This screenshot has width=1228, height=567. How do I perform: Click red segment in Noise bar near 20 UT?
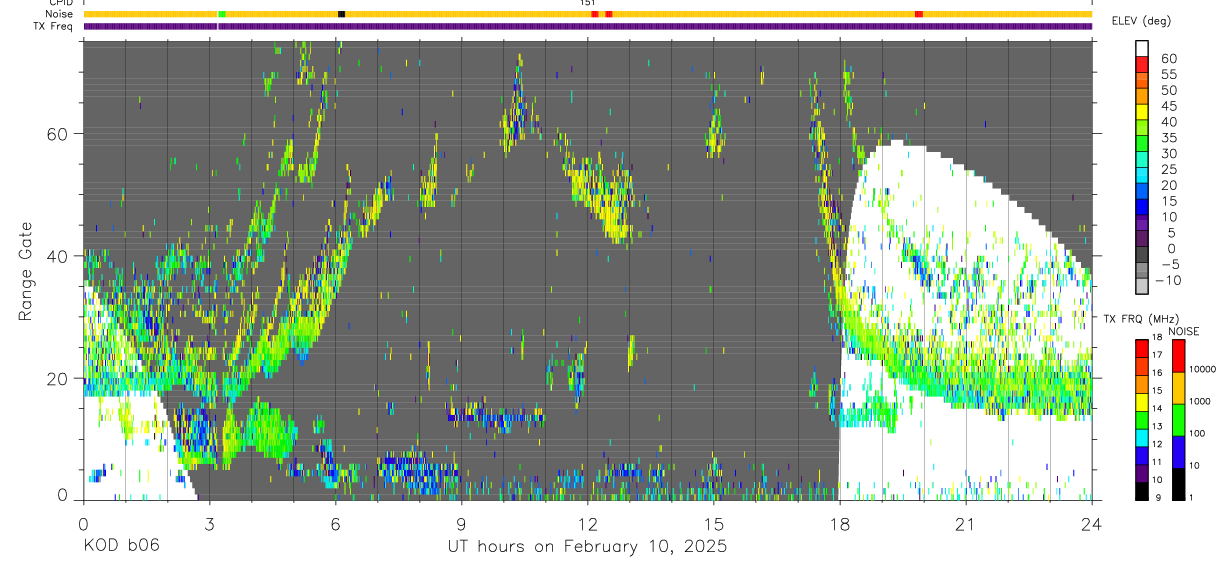pos(919,14)
